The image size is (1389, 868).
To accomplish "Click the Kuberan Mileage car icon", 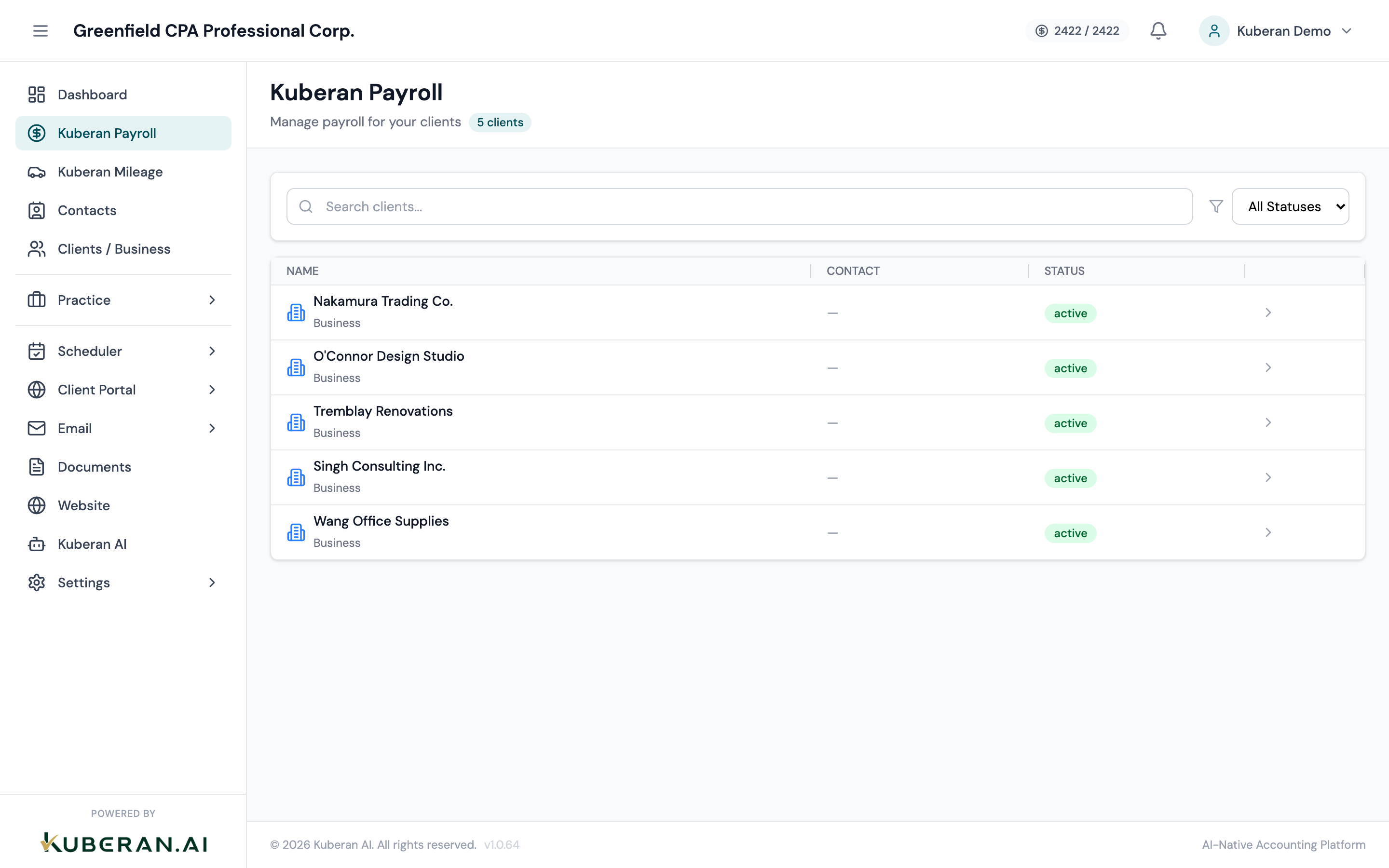I will click(37, 172).
